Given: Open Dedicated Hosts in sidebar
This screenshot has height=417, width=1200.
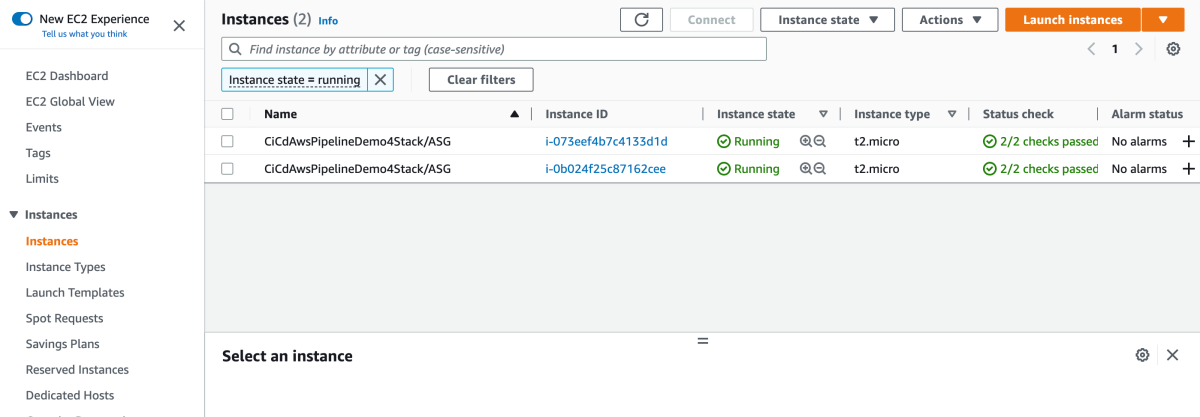Looking at the screenshot, I should point(70,395).
